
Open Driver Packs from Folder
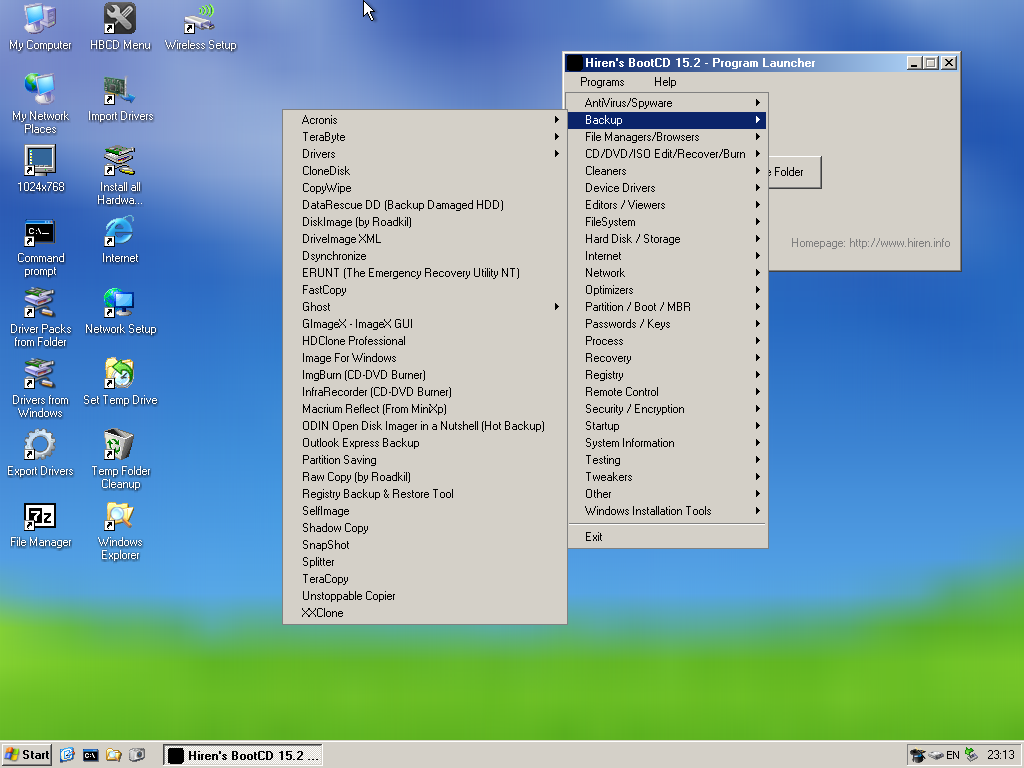40,310
